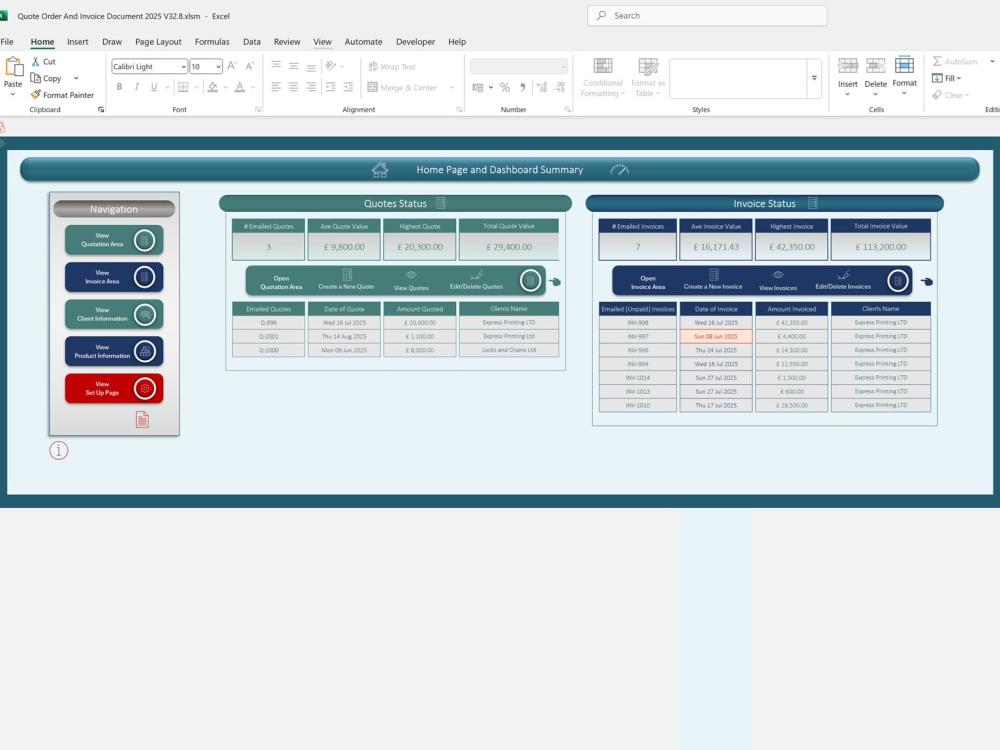
Task: Click the red info circle icon
Action: (x=59, y=450)
